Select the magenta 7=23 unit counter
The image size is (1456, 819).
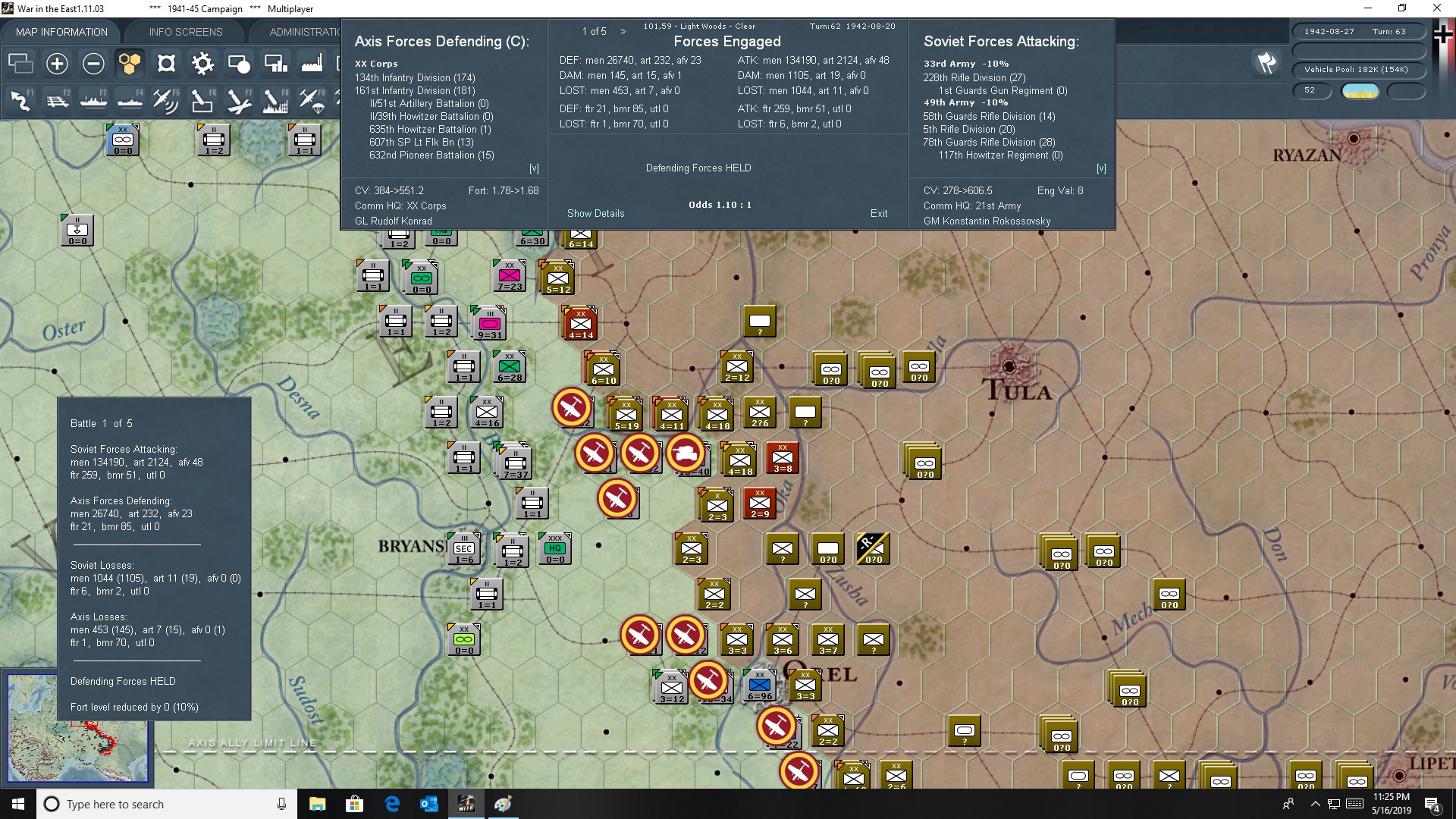510,276
